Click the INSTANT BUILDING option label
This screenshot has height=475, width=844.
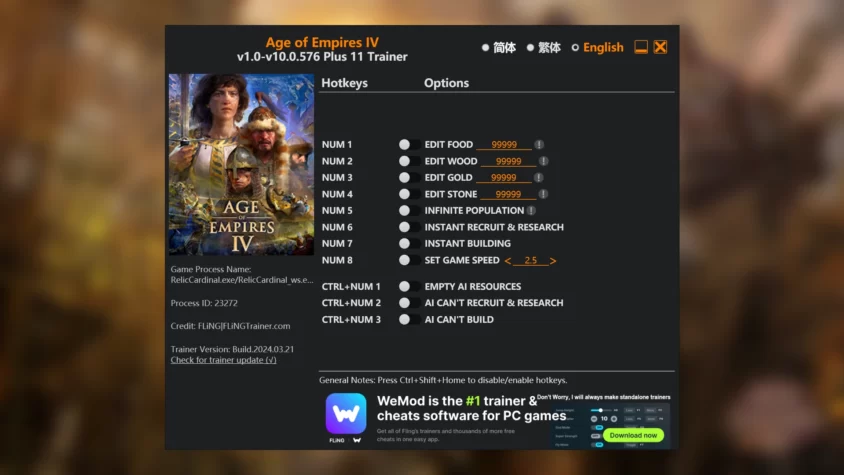(467, 243)
